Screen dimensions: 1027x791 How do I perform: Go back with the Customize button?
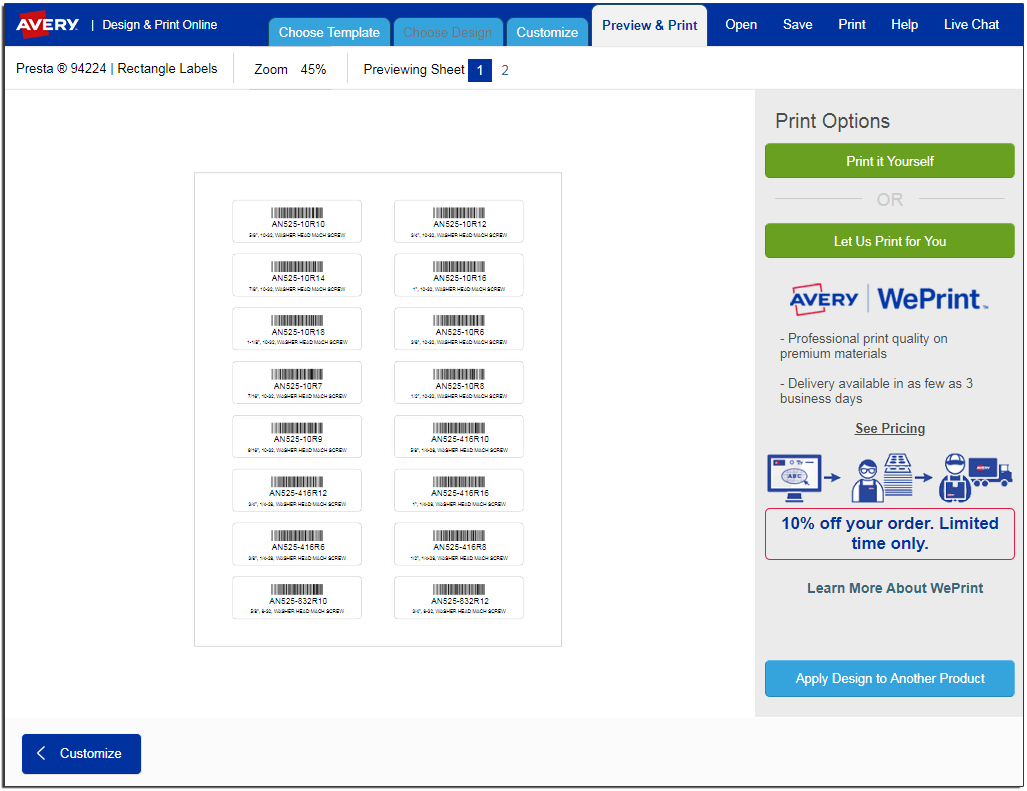click(x=81, y=754)
